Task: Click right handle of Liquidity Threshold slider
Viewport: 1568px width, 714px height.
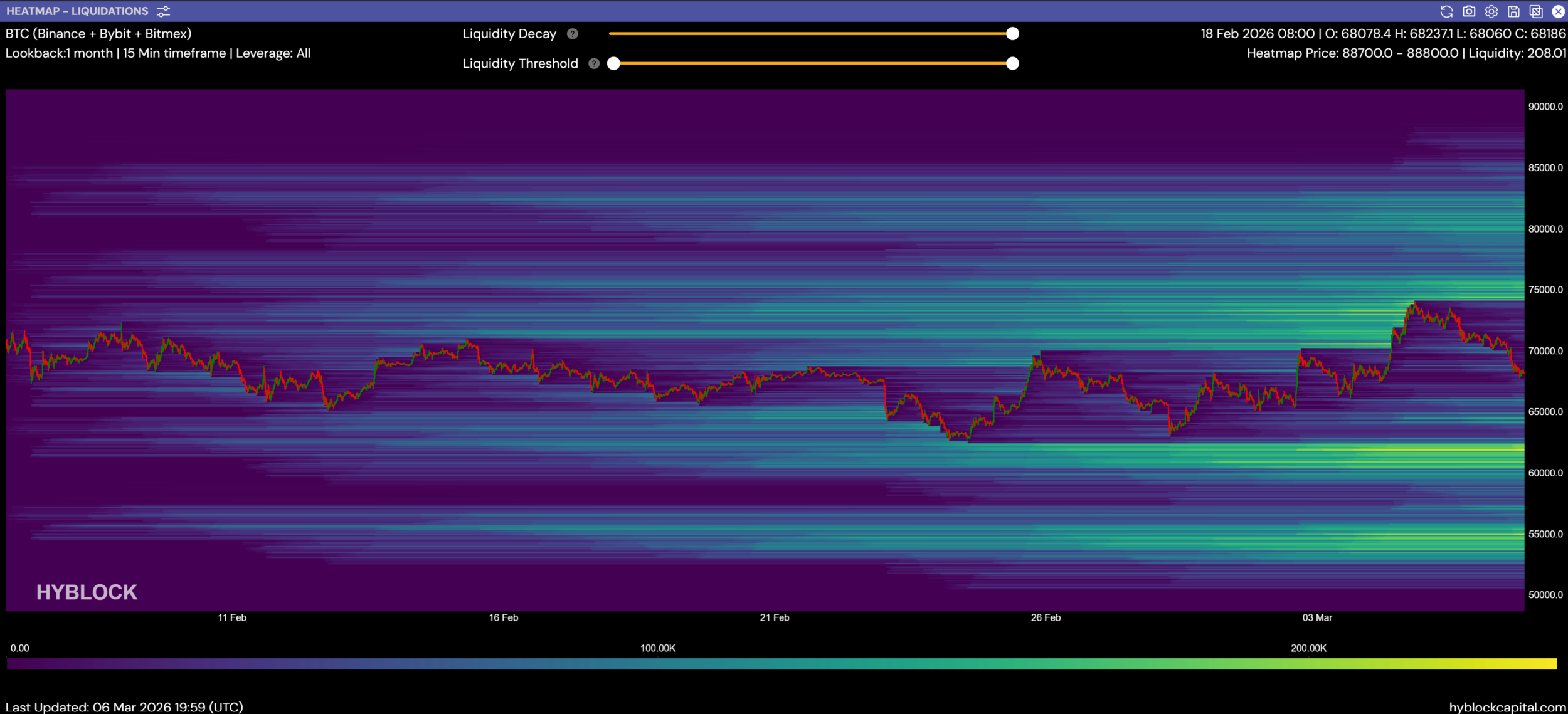Action: pyautogui.click(x=1012, y=63)
